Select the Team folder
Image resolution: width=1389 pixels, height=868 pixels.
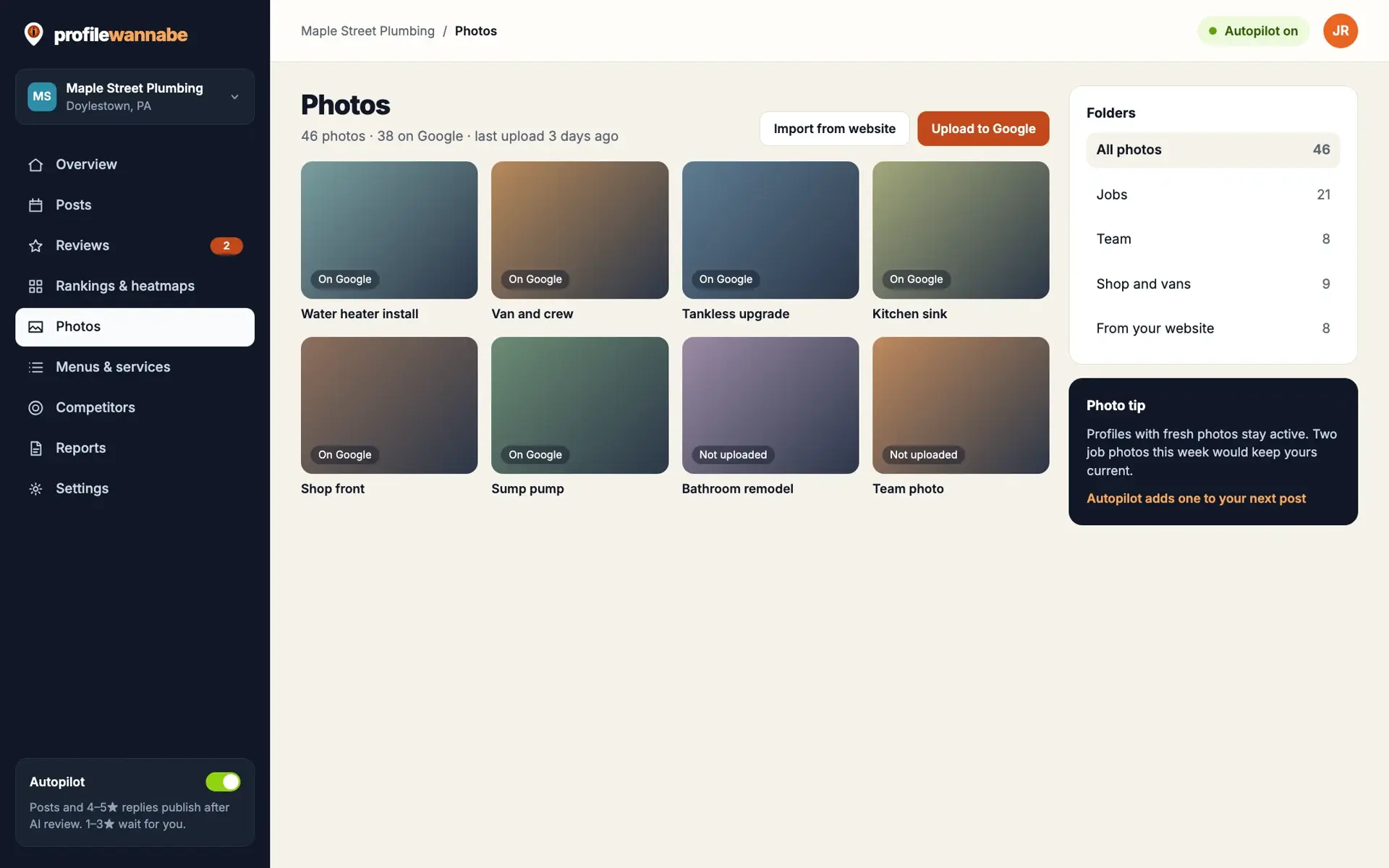pyautogui.click(x=1212, y=239)
